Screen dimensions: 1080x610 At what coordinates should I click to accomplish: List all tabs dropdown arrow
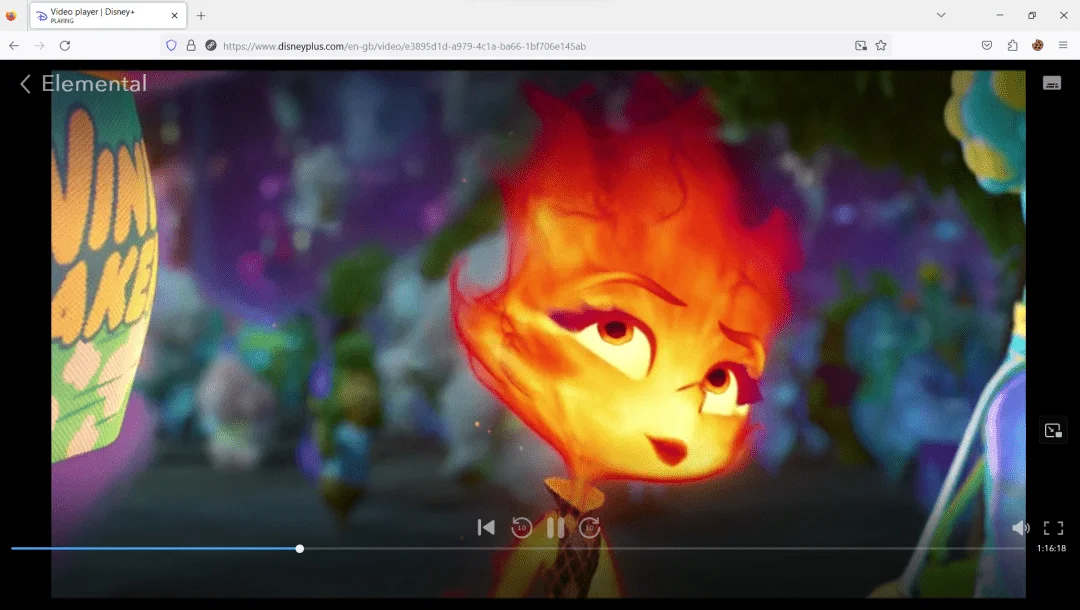[941, 15]
